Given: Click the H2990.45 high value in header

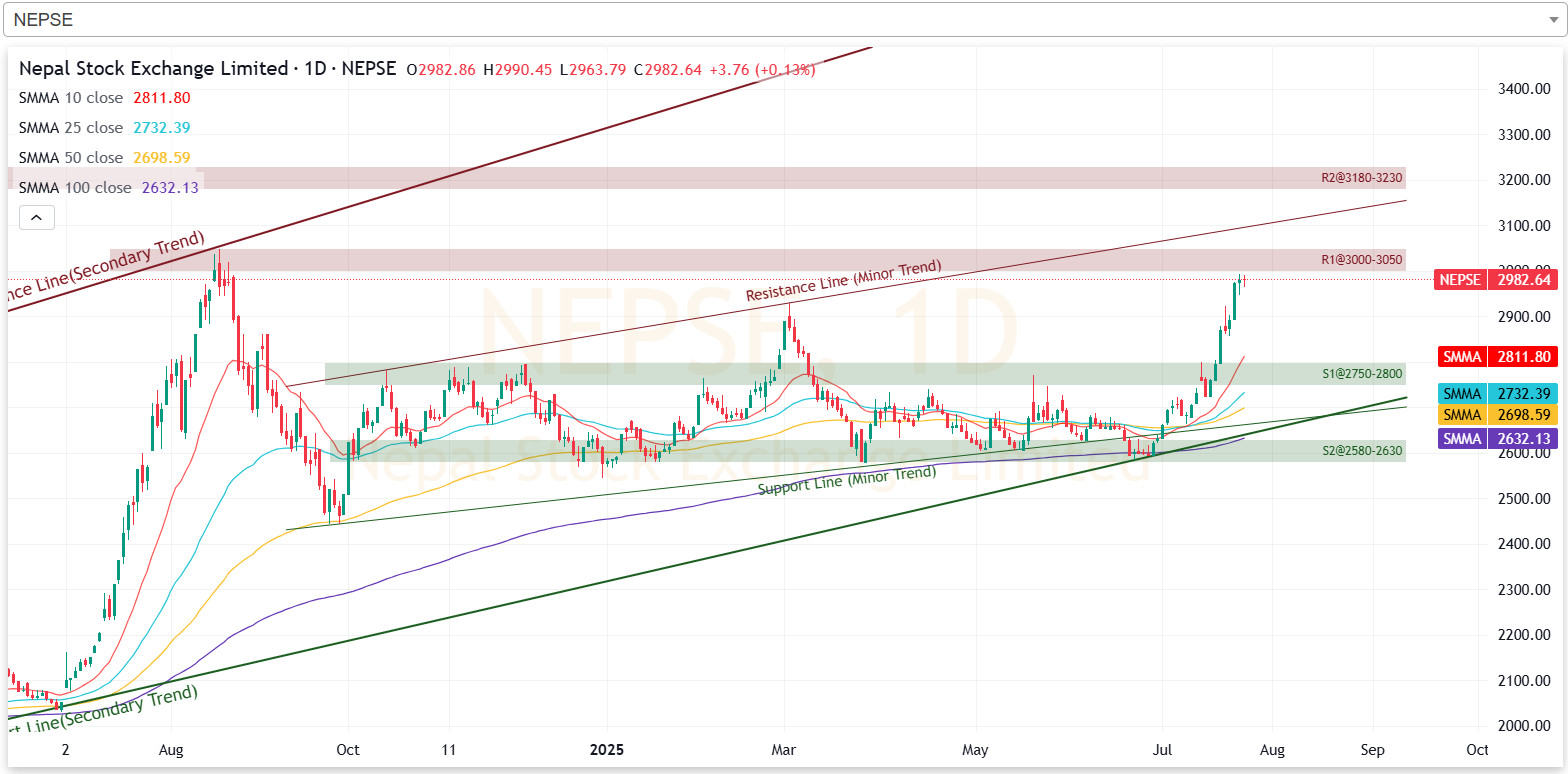Looking at the screenshot, I should pyautogui.click(x=517, y=70).
